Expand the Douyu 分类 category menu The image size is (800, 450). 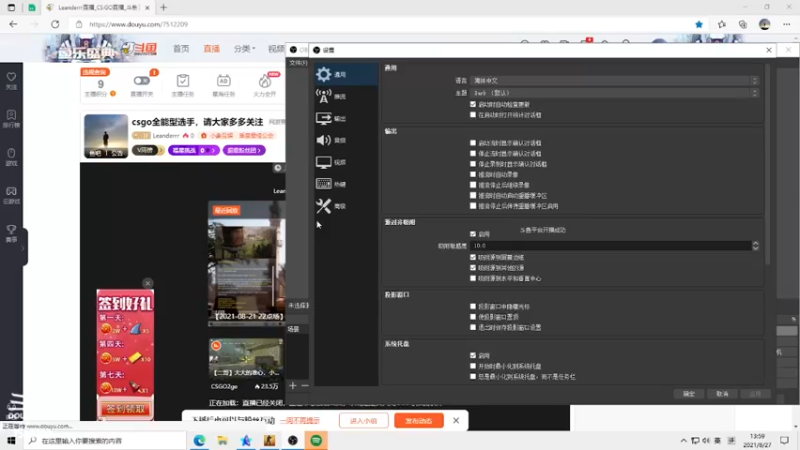(x=244, y=48)
